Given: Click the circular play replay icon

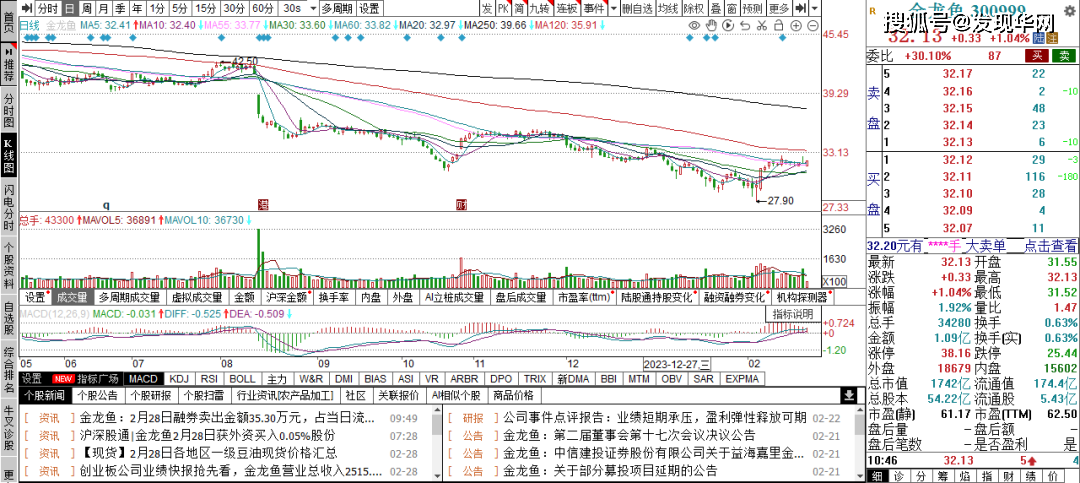Looking at the screenshot, I should pyautogui.click(x=728, y=23).
